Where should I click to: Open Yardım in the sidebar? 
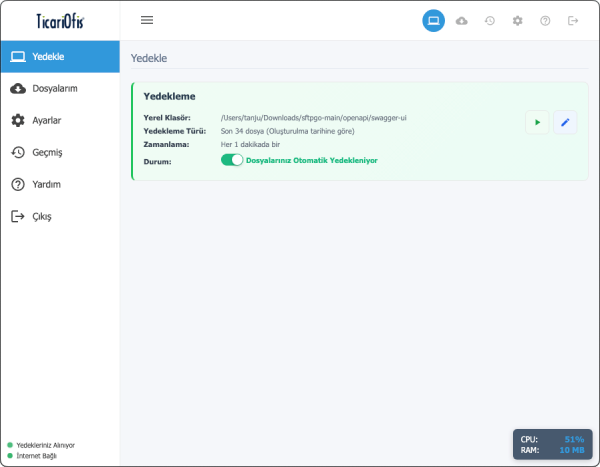point(59,184)
